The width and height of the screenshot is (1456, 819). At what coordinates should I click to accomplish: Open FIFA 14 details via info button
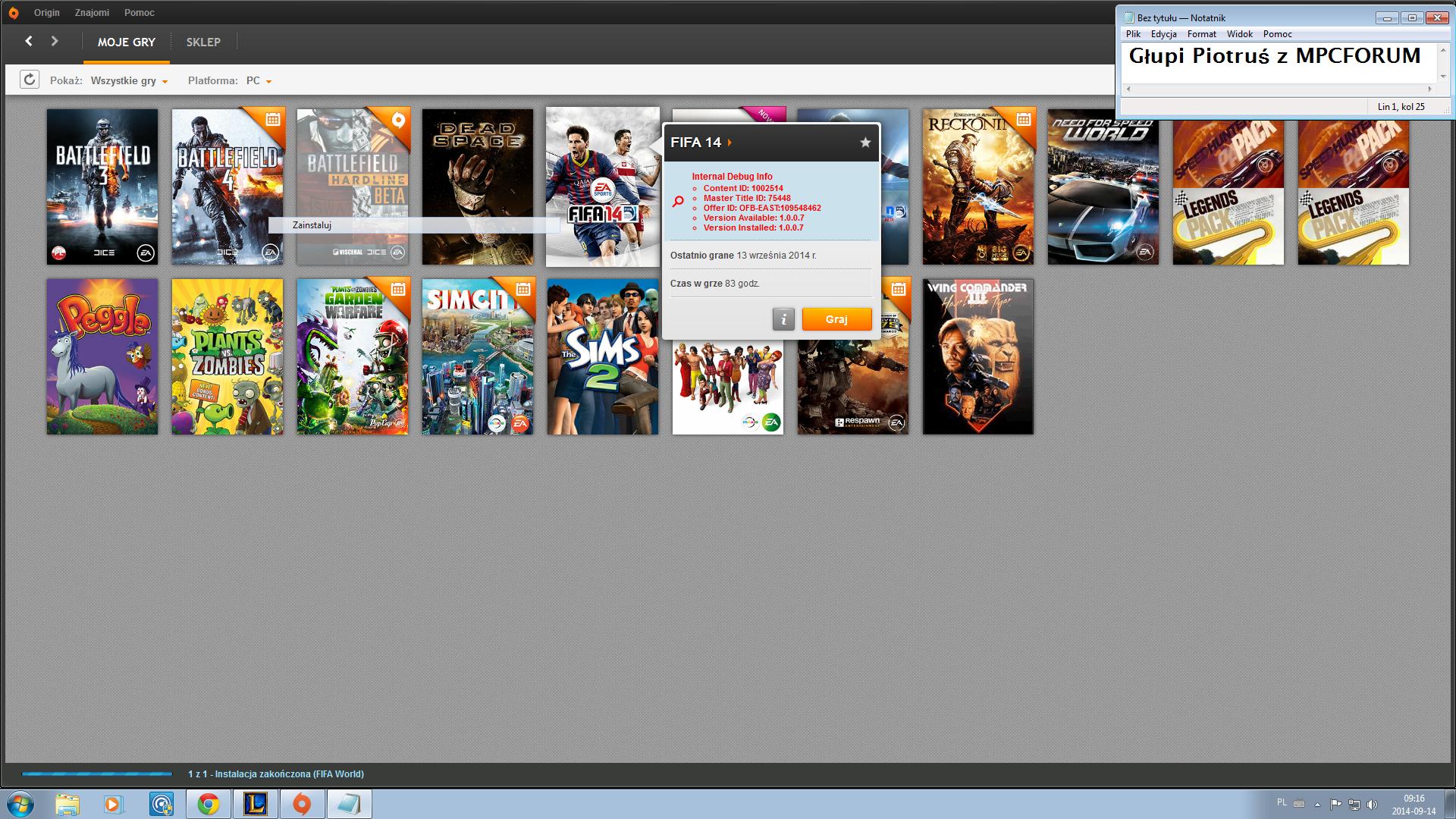(x=783, y=319)
